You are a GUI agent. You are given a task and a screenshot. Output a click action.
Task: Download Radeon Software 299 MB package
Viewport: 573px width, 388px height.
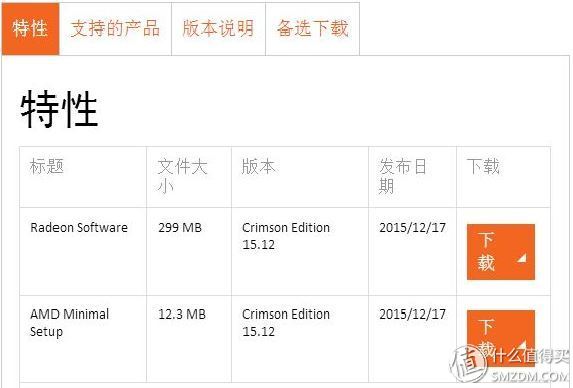pyautogui.click(x=501, y=252)
